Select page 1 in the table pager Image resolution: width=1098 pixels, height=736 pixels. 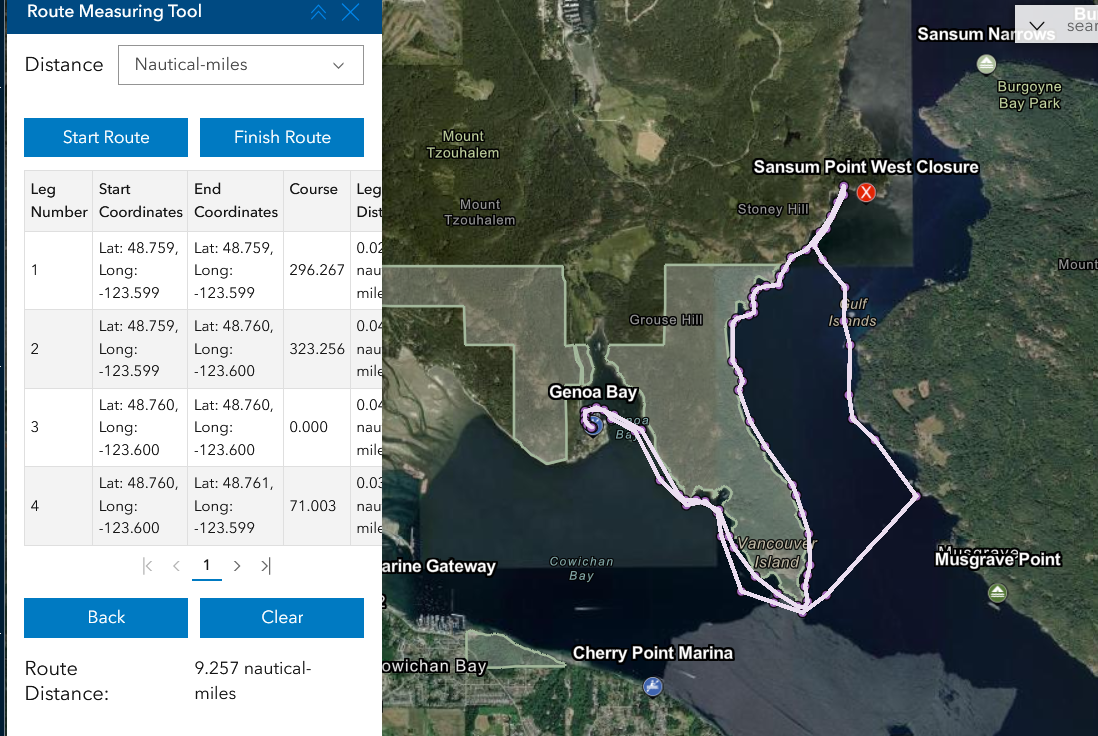click(x=207, y=566)
